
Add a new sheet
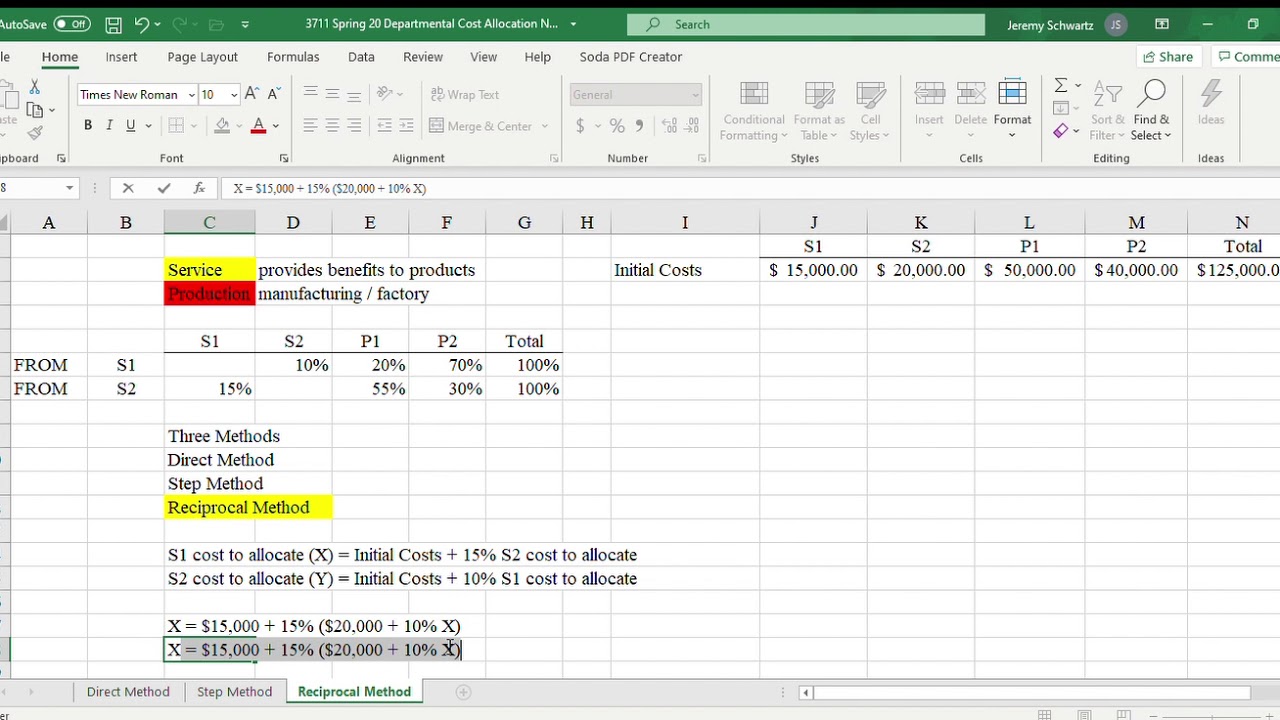coord(463,692)
